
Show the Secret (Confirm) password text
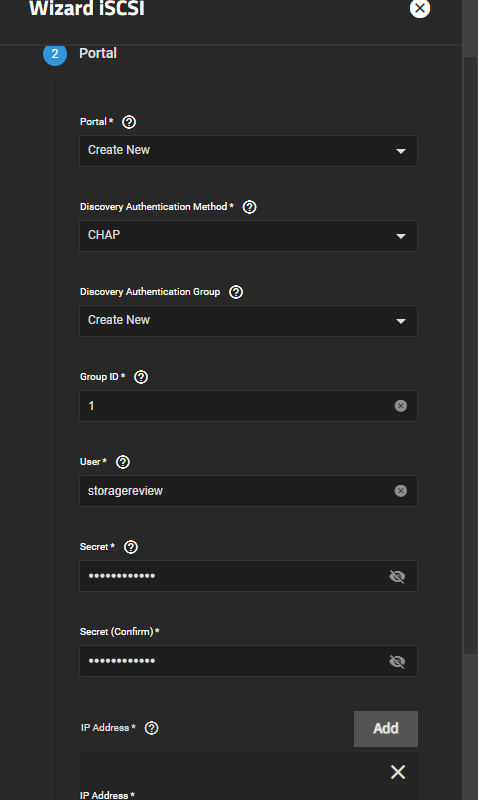point(397,662)
